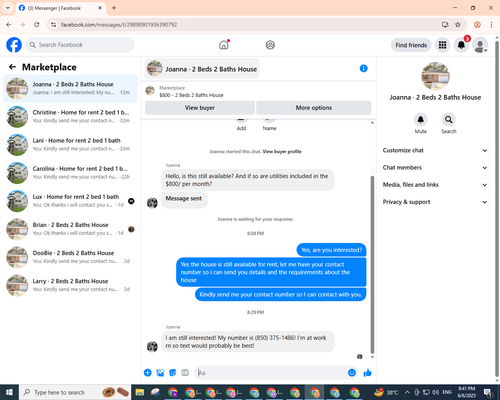Expand the Customize chat section

435,150
